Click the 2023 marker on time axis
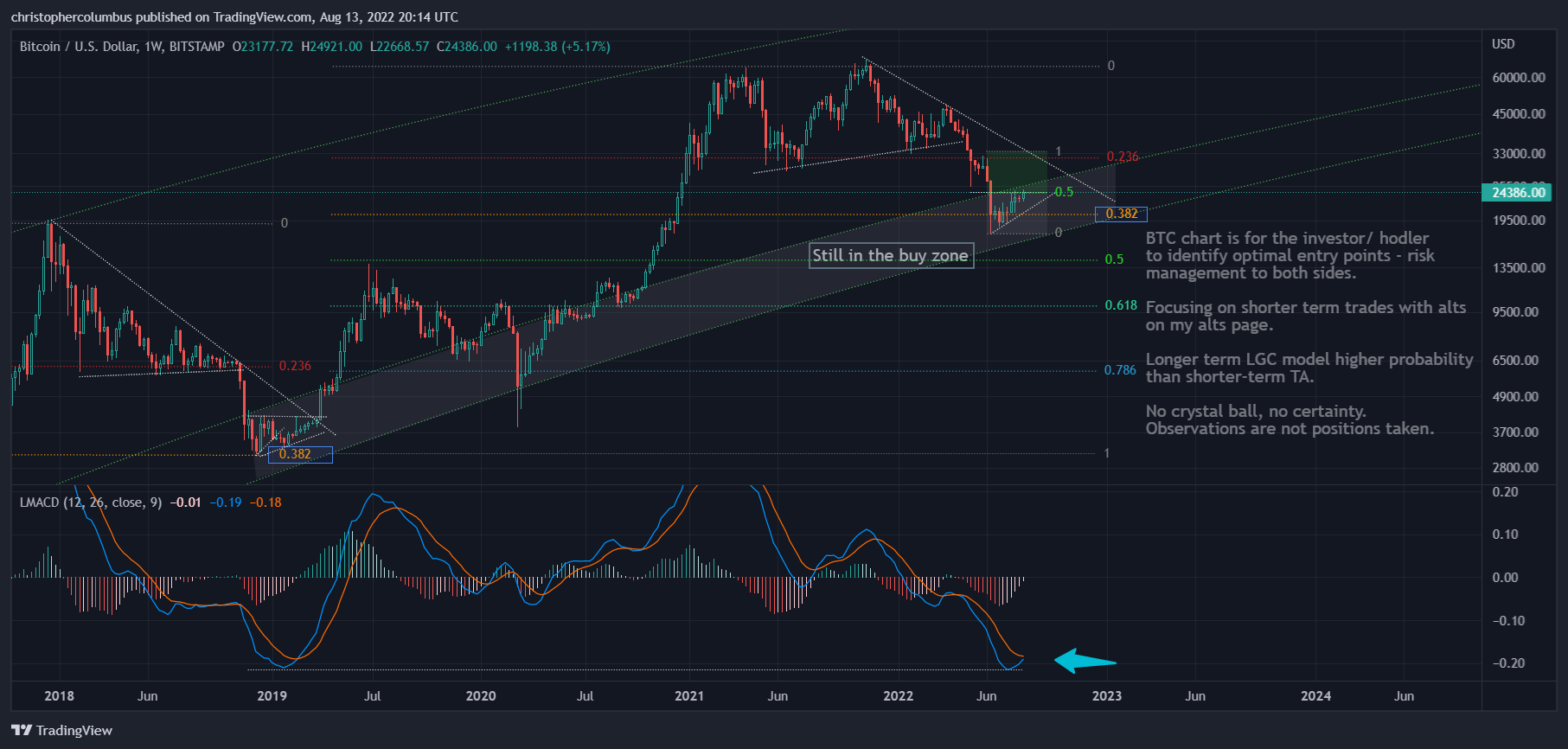 [x=1107, y=696]
